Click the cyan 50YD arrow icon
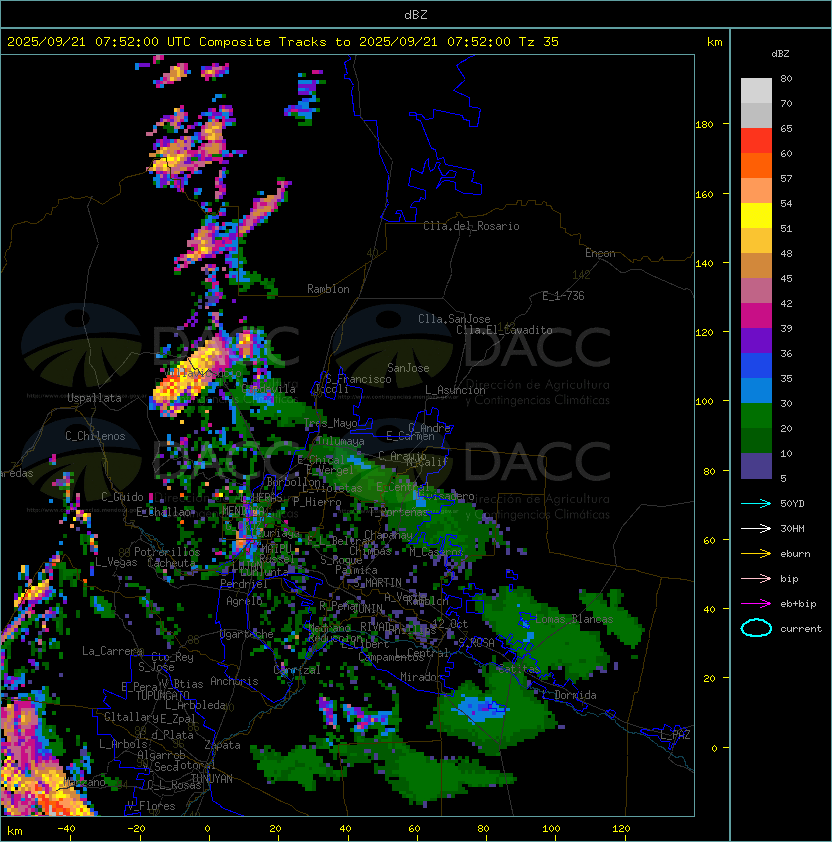The width and height of the screenshot is (832, 842). click(x=756, y=504)
